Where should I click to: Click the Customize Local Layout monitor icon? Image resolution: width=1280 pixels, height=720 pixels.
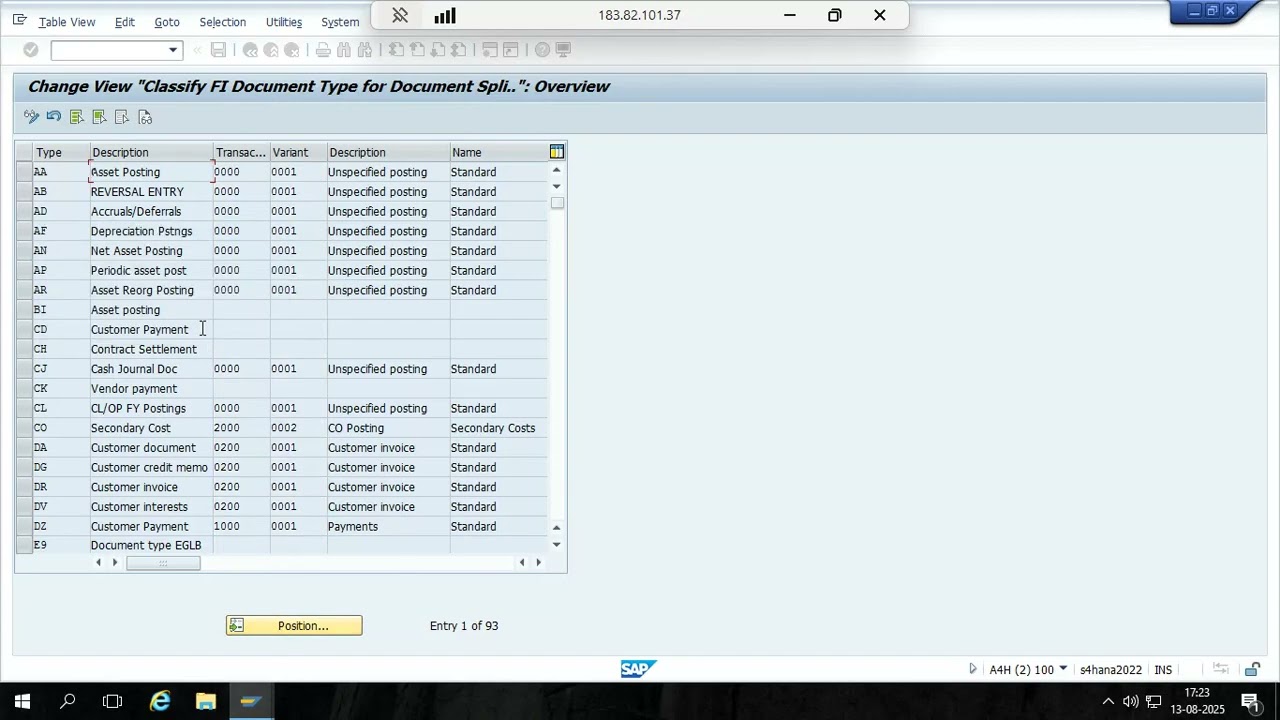(563, 50)
